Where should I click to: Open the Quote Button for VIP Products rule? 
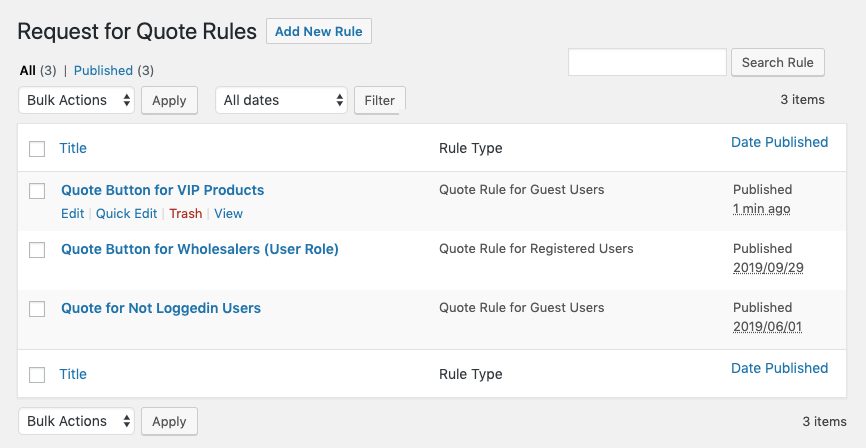point(162,190)
